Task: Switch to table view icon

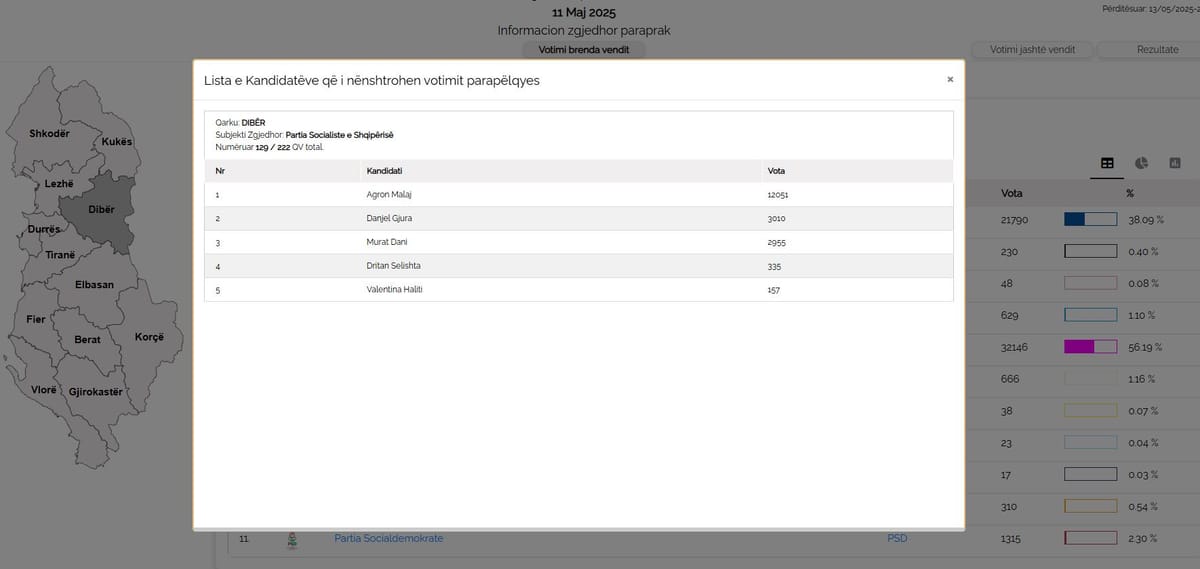Action: coord(1107,163)
